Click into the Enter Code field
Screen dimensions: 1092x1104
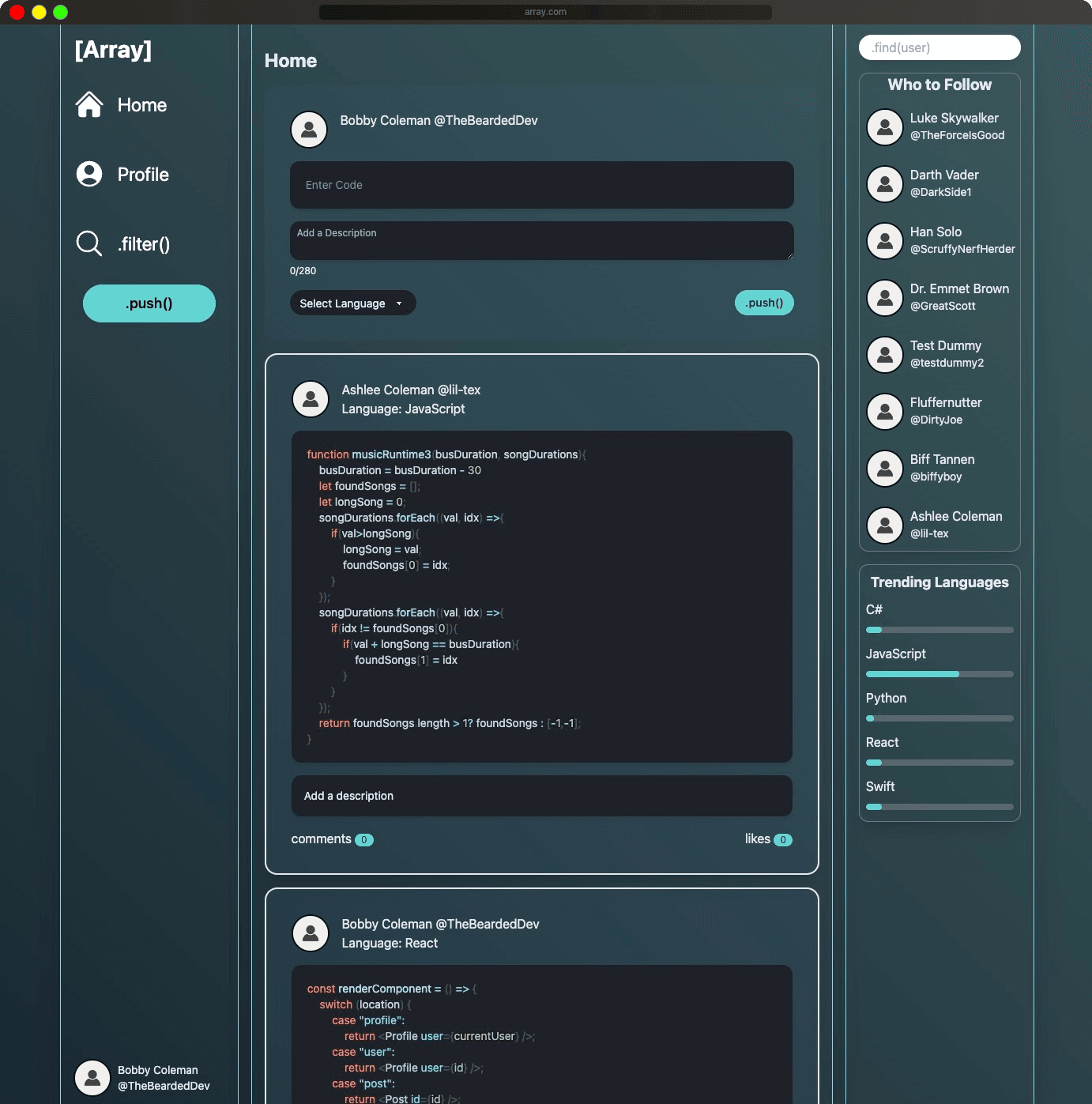[541, 185]
